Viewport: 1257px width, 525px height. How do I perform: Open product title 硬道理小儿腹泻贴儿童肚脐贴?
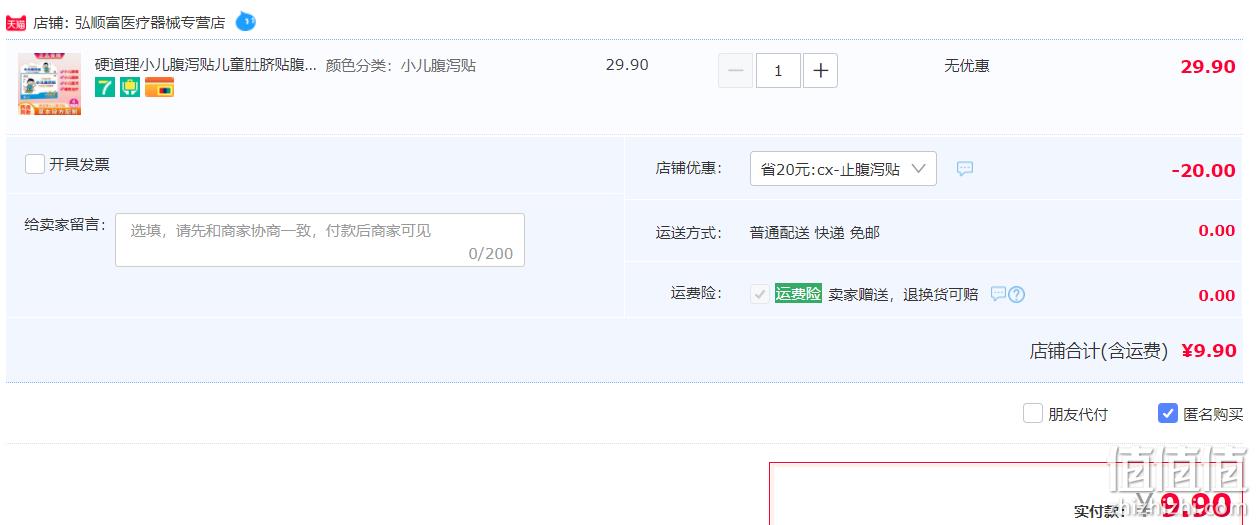tap(206, 66)
